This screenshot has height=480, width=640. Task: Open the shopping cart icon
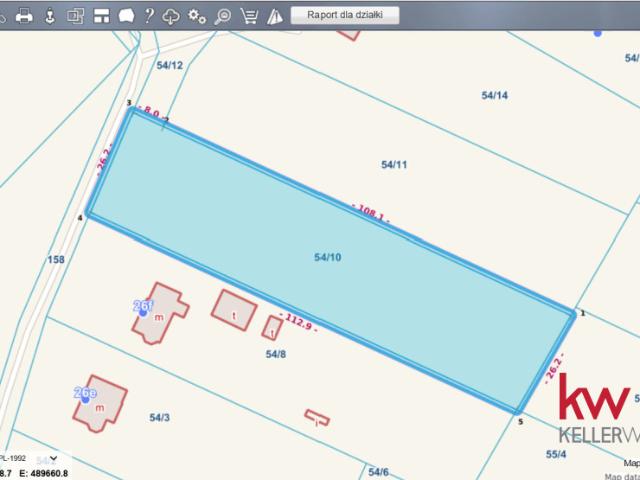point(249,15)
